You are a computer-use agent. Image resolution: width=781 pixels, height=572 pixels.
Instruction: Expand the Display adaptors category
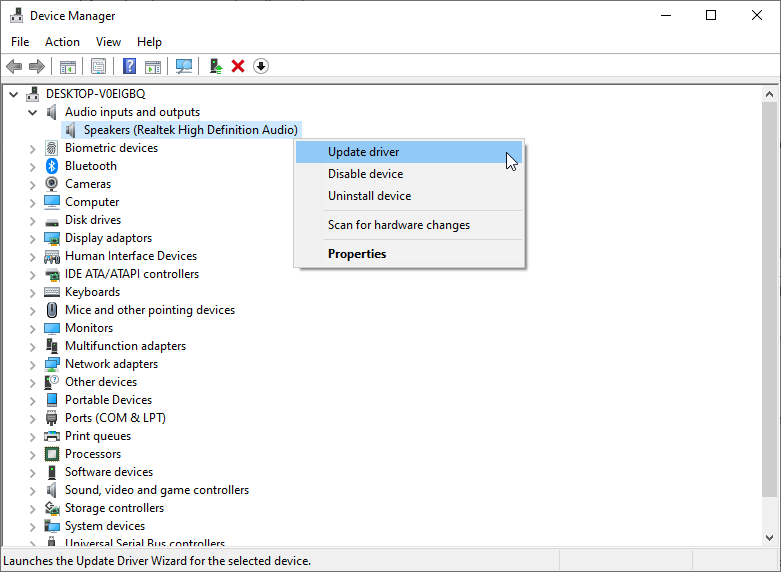point(33,238)
